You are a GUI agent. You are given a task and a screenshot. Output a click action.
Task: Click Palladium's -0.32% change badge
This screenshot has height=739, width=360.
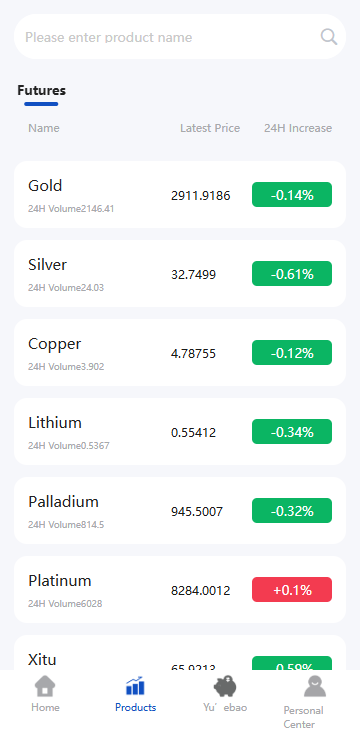(x=292, y=511)
